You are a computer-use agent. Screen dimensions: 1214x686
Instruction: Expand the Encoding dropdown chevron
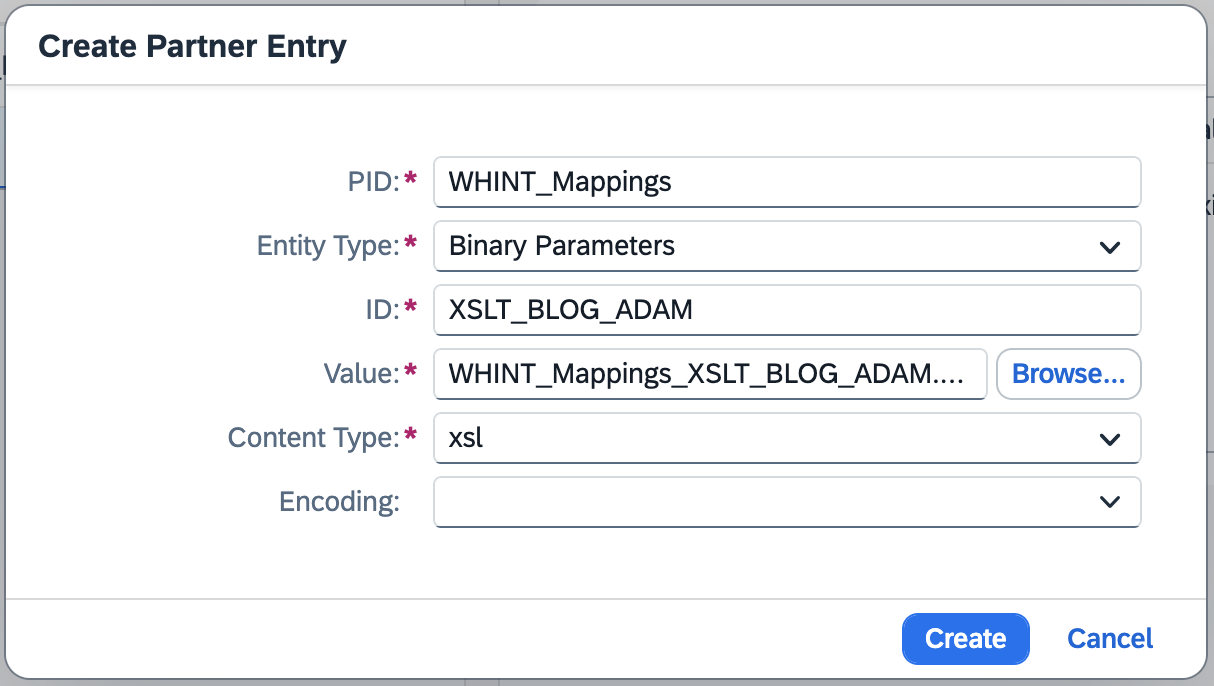(x=1109, y=502)
